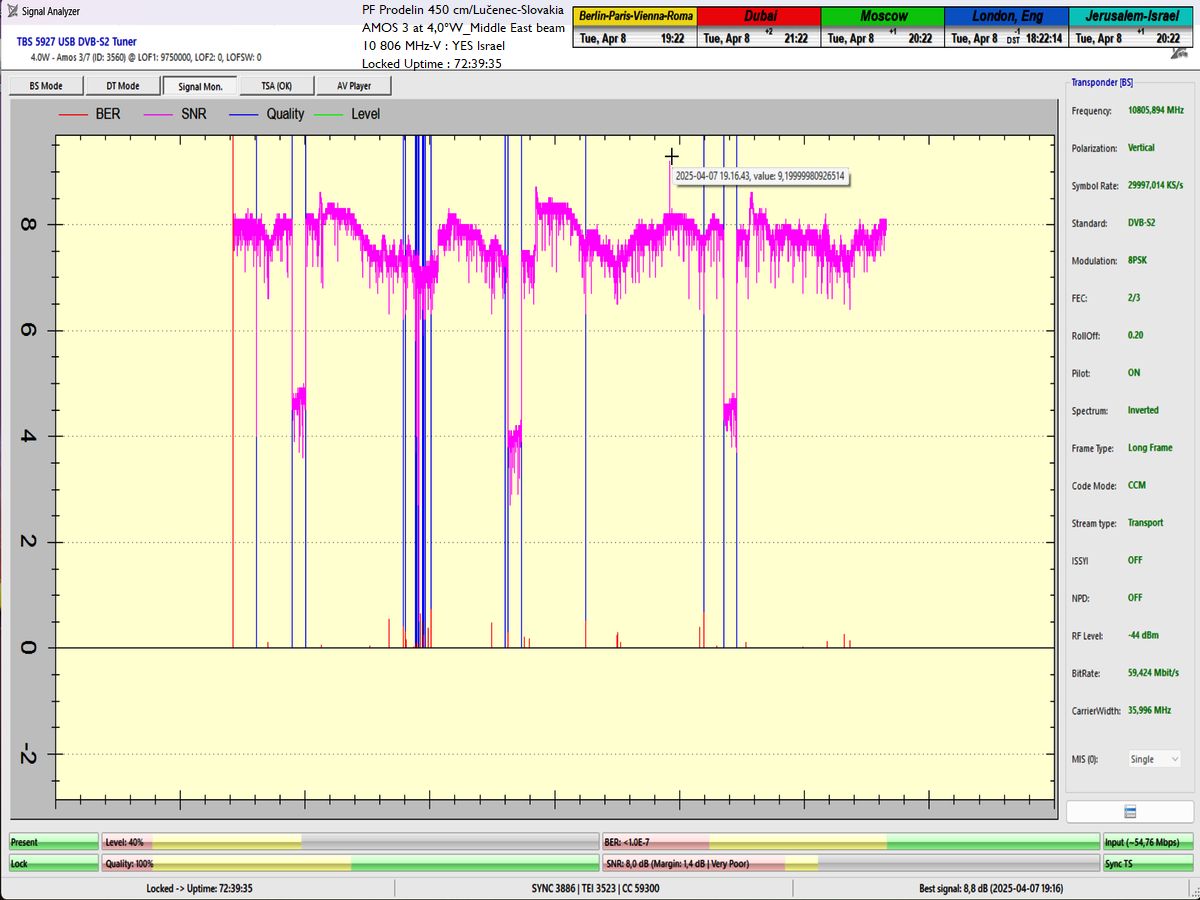Open the MIS Single dropdown
The width and height of the screenshot is (1200, 900).
pyautogui.click(x=1154, y=760)
